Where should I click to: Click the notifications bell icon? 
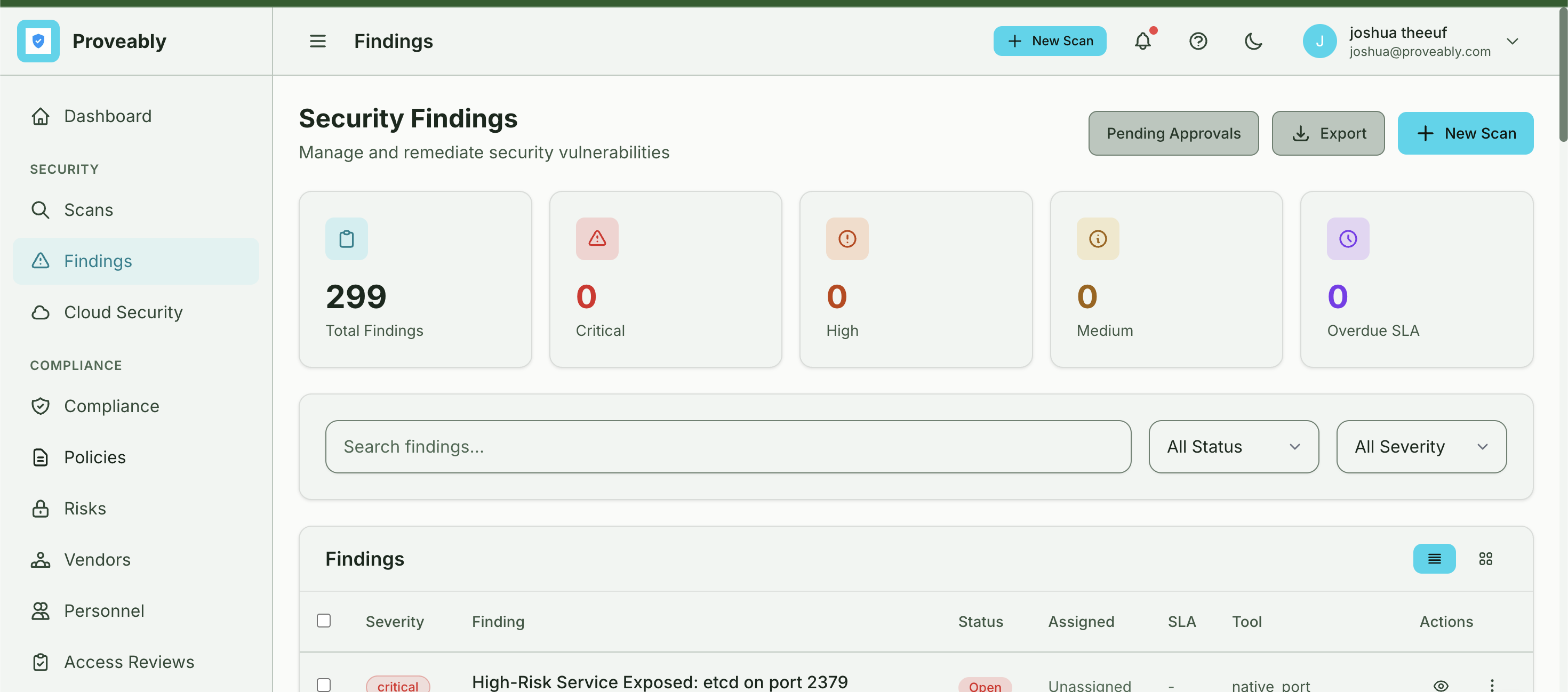(1142, 42)
